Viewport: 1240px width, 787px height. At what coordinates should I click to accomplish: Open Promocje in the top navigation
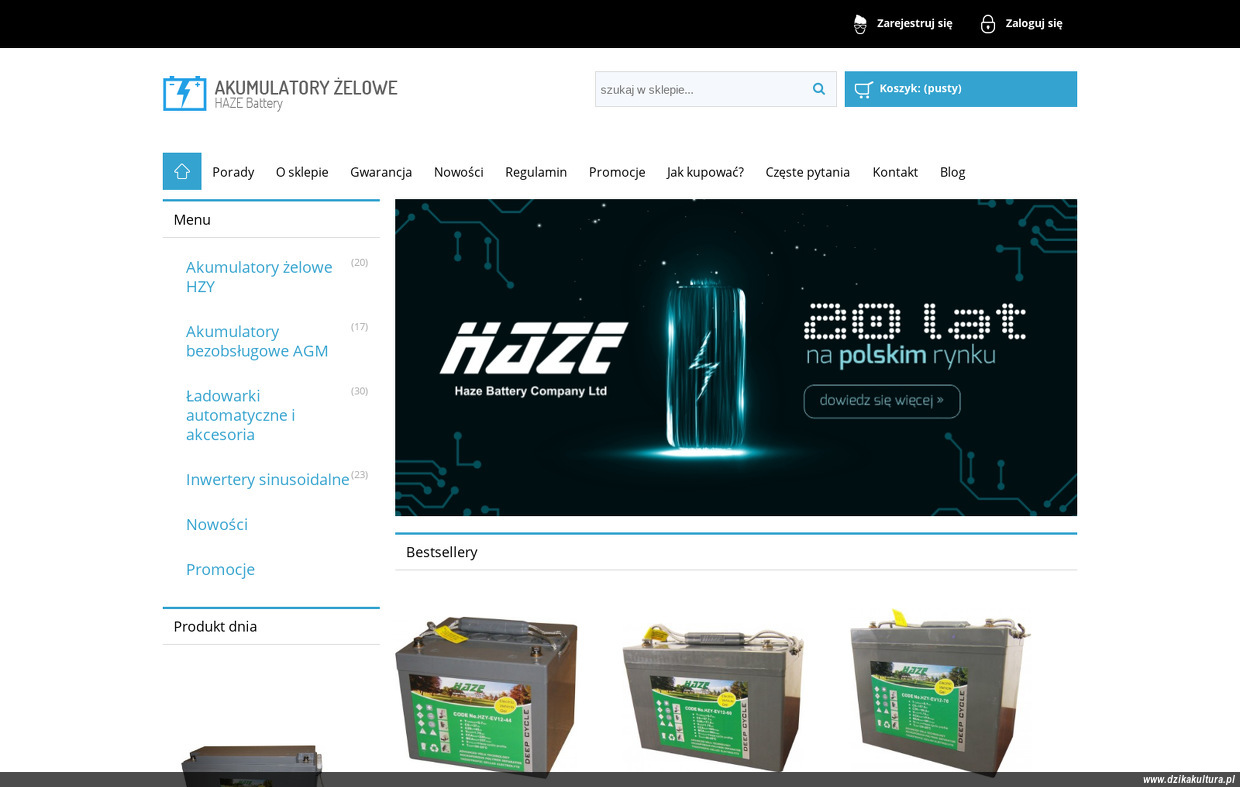617,172
